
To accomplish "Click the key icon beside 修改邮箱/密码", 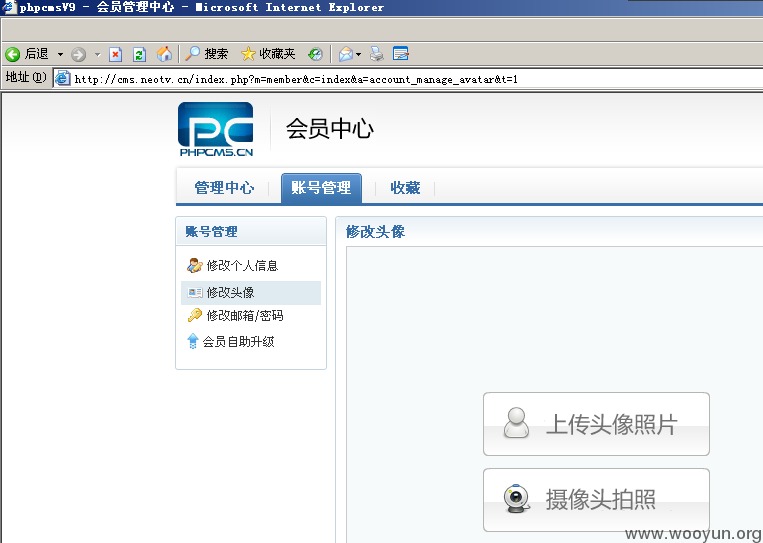I will (195, 315).
